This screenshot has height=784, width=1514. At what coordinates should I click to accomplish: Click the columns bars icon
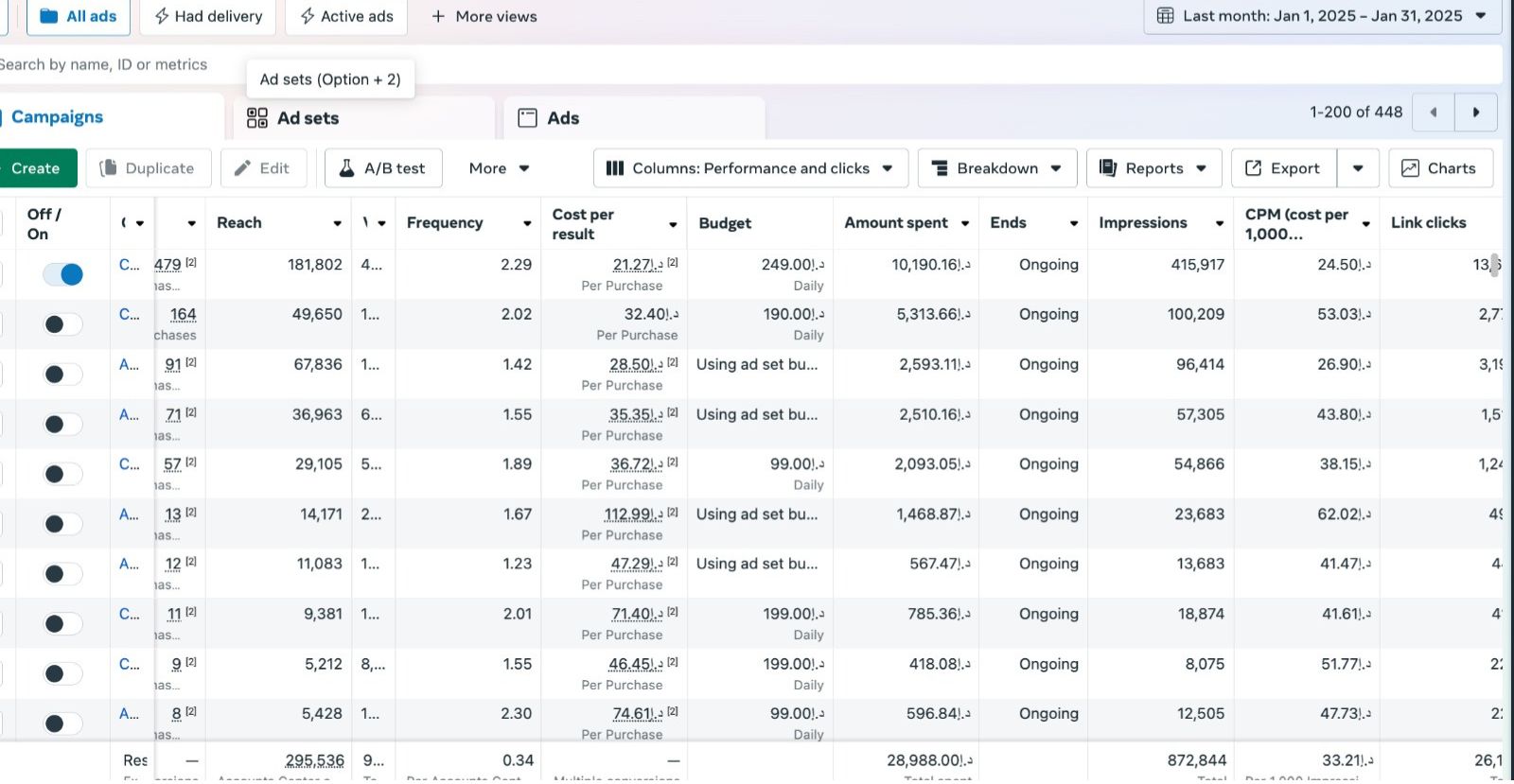tap(615, 168)
